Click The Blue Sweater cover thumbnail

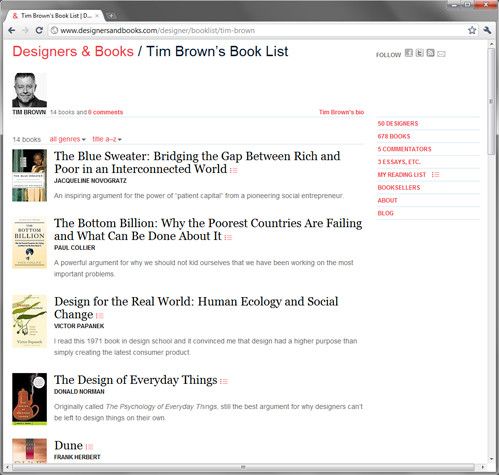pyautogui.click(x=29, y=175)
